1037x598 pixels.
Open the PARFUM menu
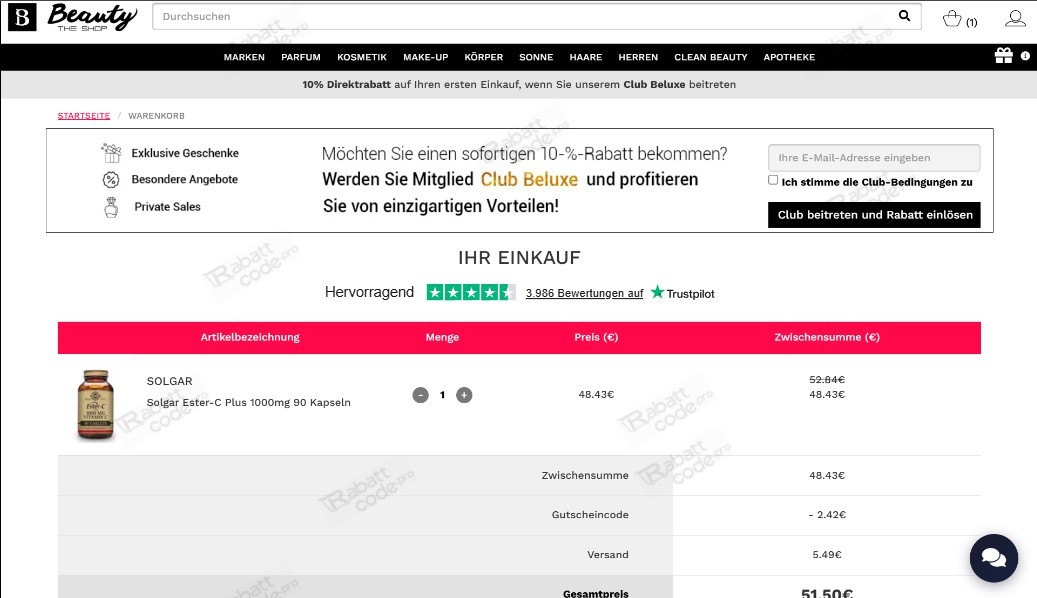tap(301, 57)
